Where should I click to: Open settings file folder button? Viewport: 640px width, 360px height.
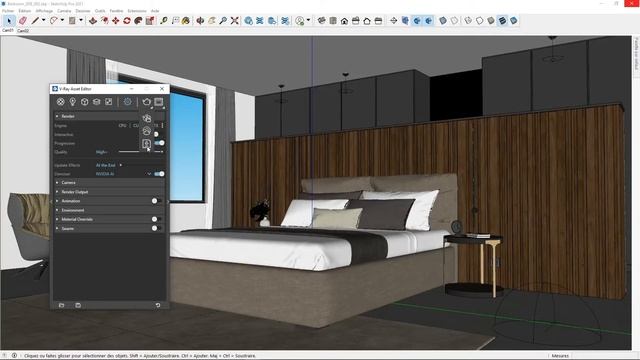[62, 305]
